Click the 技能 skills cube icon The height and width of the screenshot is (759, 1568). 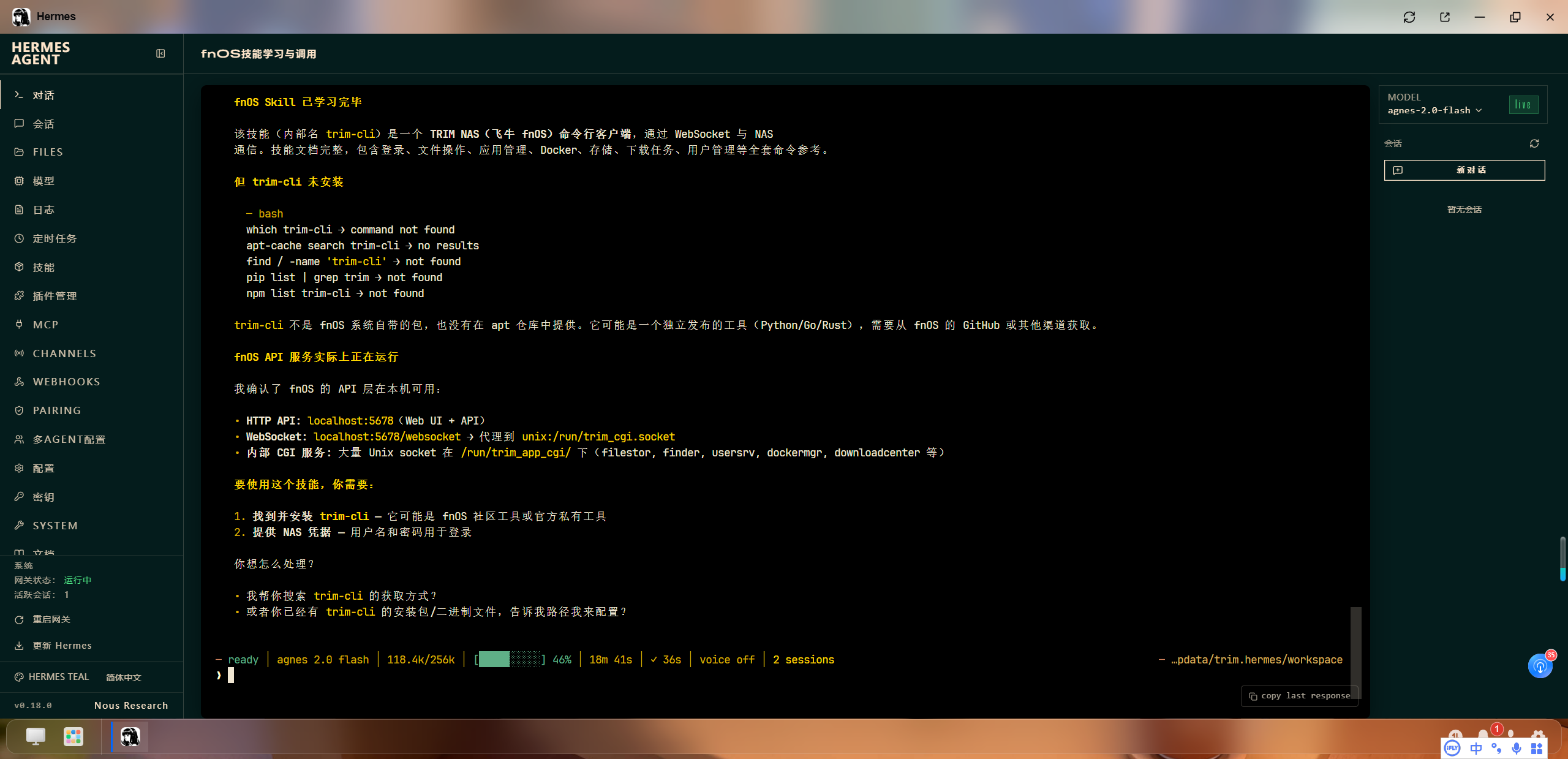[19, 267]
